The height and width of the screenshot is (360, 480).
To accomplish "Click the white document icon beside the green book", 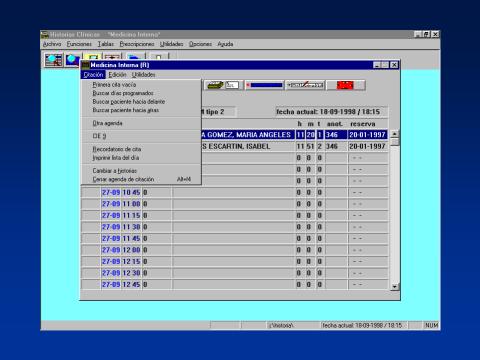I will tap(232, 85).
